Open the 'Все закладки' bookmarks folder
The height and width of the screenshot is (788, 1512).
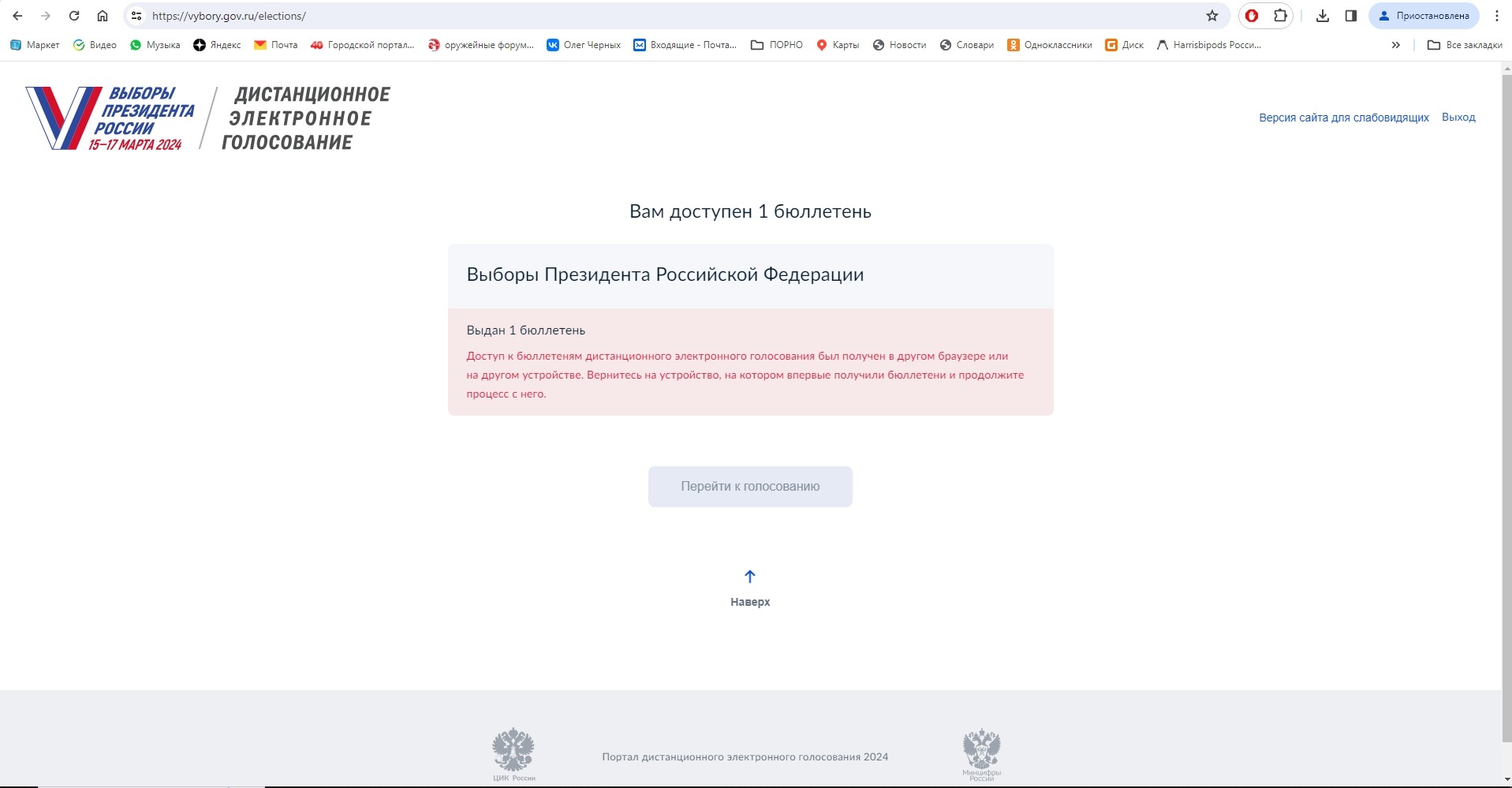[1465, 45]
